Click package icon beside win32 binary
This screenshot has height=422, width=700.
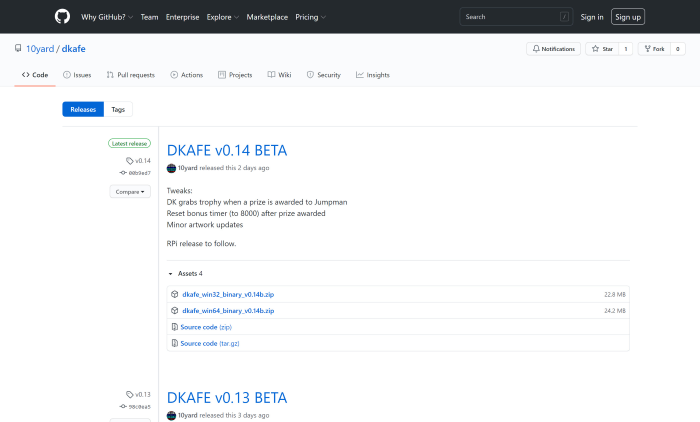(175, 294)
